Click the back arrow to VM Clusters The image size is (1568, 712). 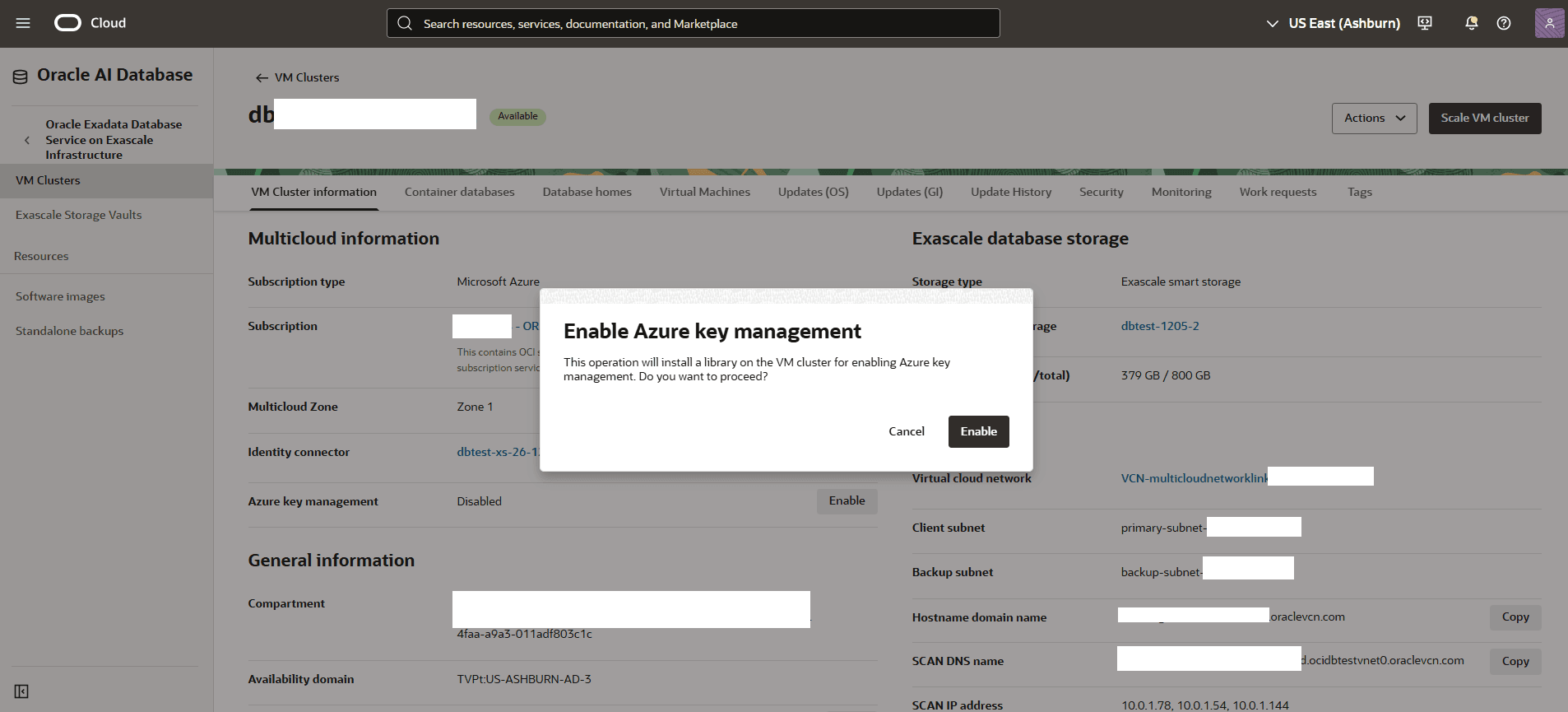262,77
